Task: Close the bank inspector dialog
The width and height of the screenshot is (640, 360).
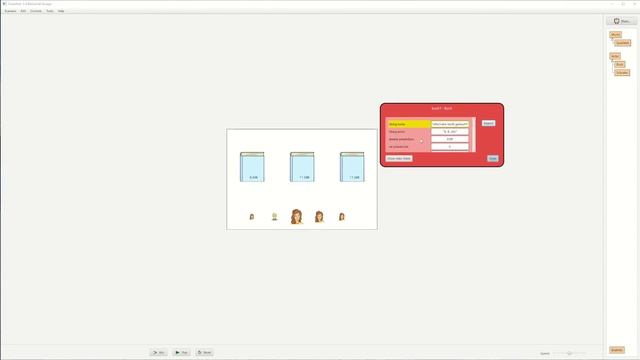Action: (x=493, y=158)
